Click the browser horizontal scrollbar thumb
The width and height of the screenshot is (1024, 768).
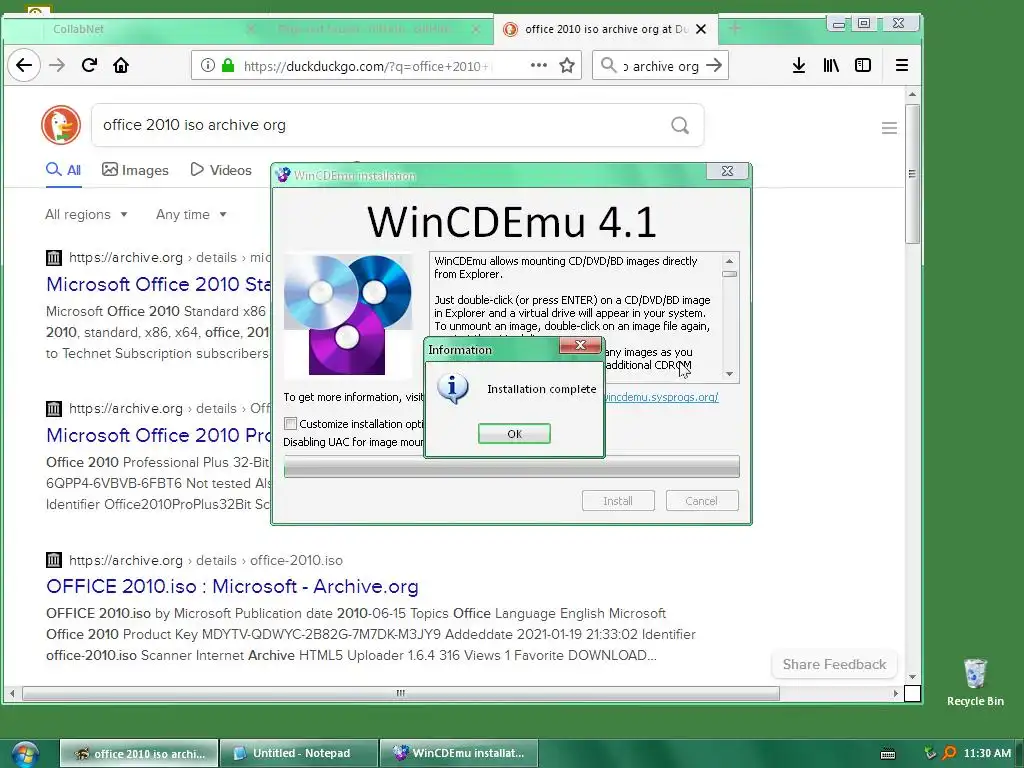pyautogui.click(x=401, y=693)
